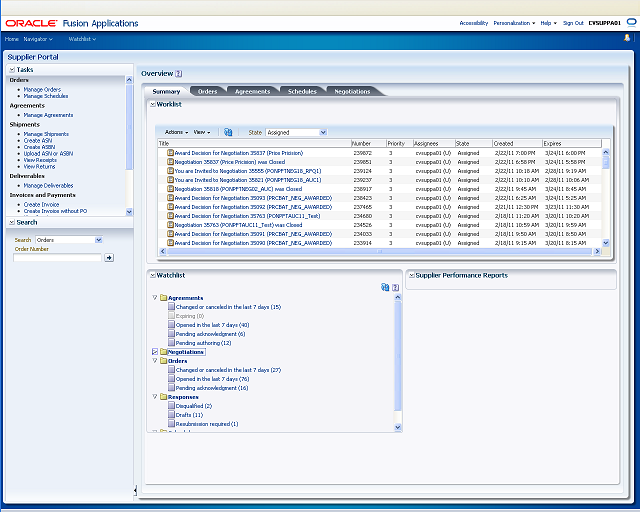This screenshot has height=512, width=640.
Task: Click document icon beside Agreements Pending acknowledgment (6)
Action: (x=171, y=334)
